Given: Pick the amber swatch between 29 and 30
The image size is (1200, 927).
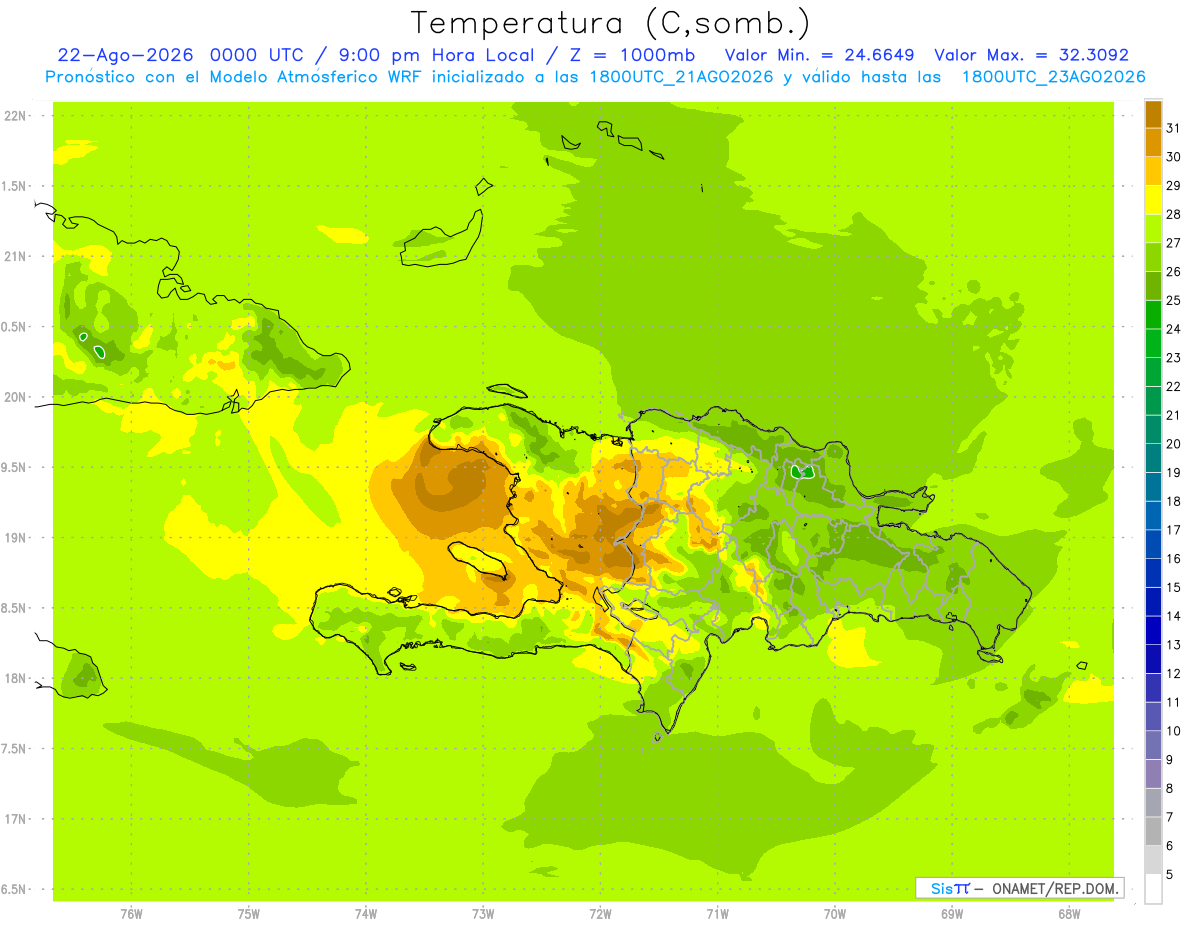Looking at the screenshot, I should click(x=1153, y=171).
